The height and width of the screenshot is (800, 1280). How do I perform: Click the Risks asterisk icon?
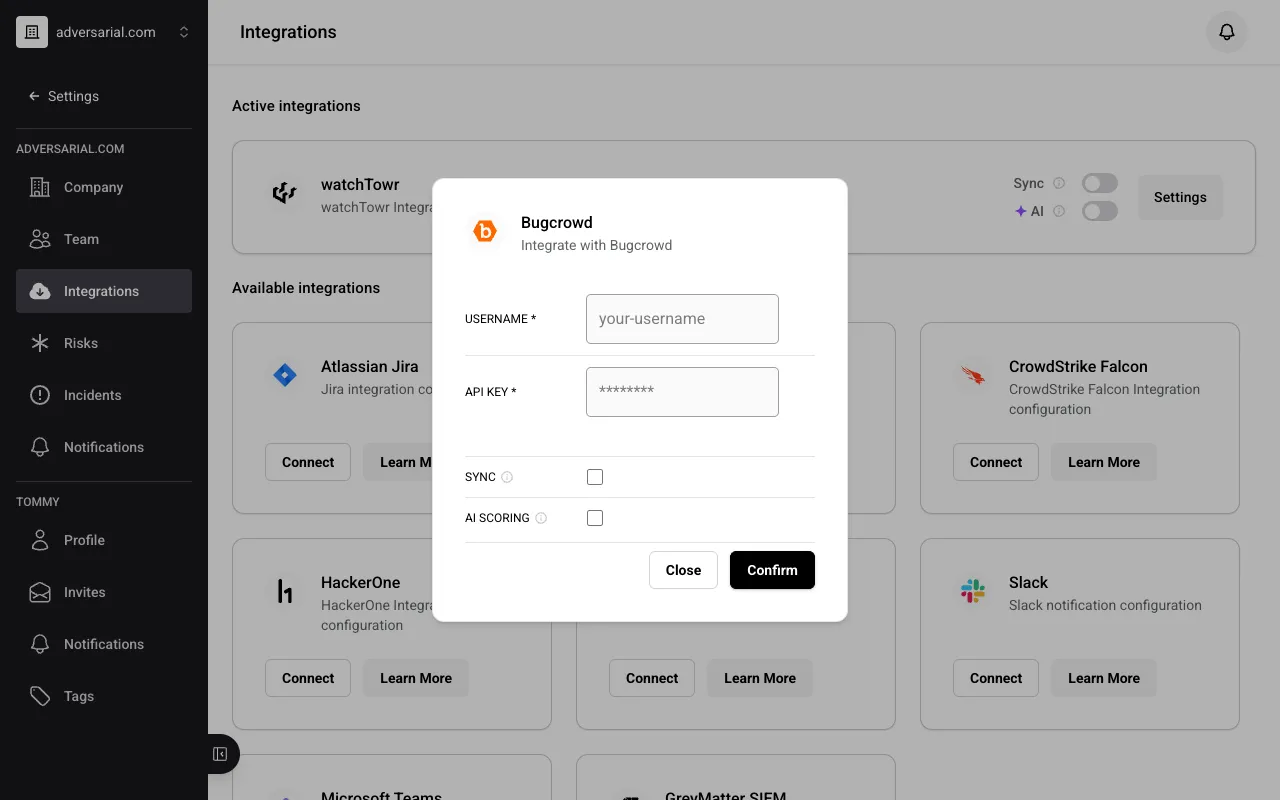(40, 343)
